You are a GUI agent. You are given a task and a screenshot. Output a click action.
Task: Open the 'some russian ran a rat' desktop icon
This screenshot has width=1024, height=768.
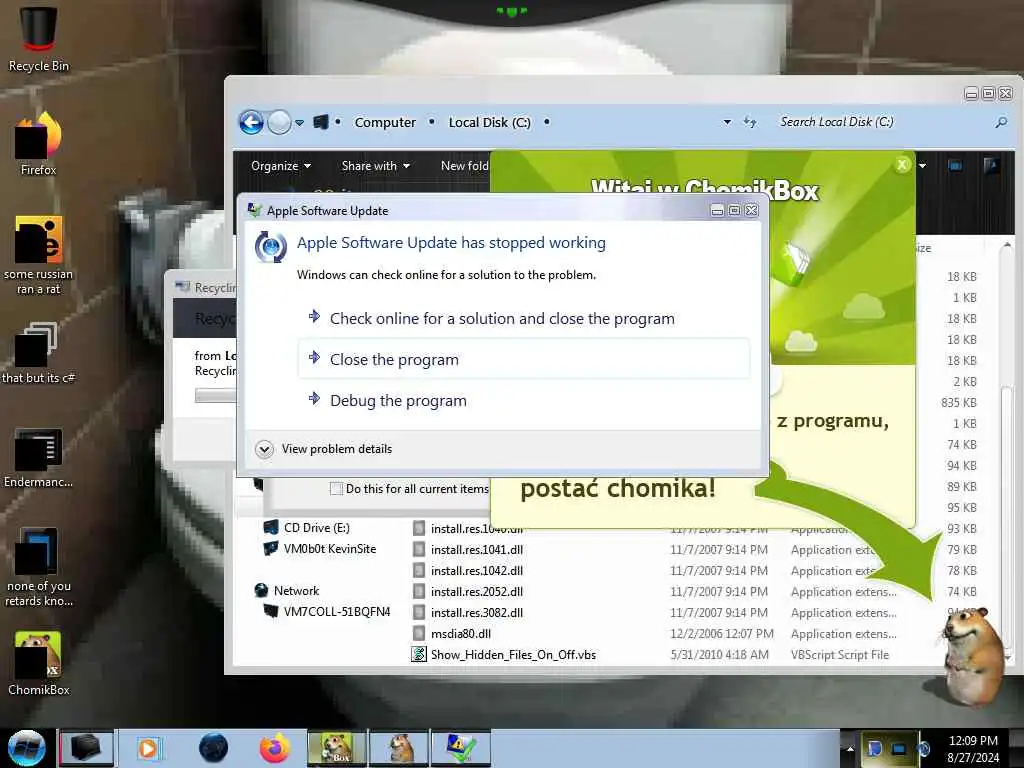[x=38, y=255]
